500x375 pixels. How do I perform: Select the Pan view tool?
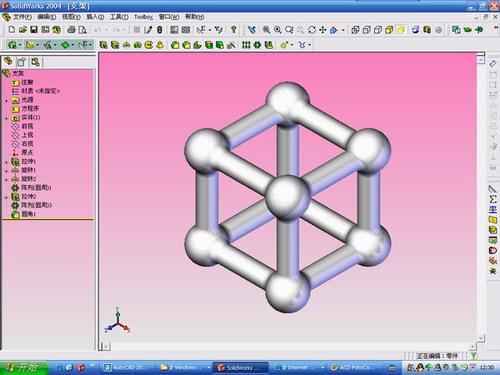323,30
